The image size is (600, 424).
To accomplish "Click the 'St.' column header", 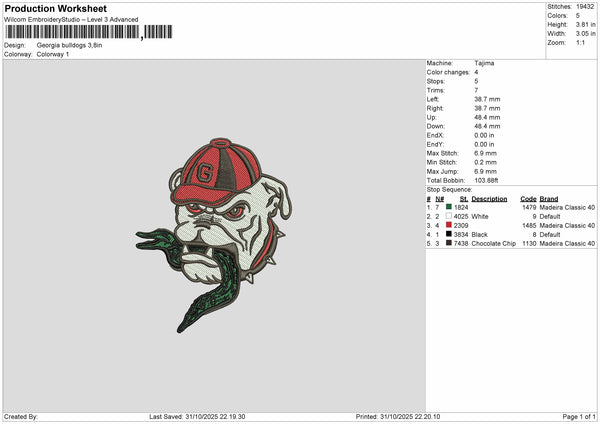I will coord(464,199).
